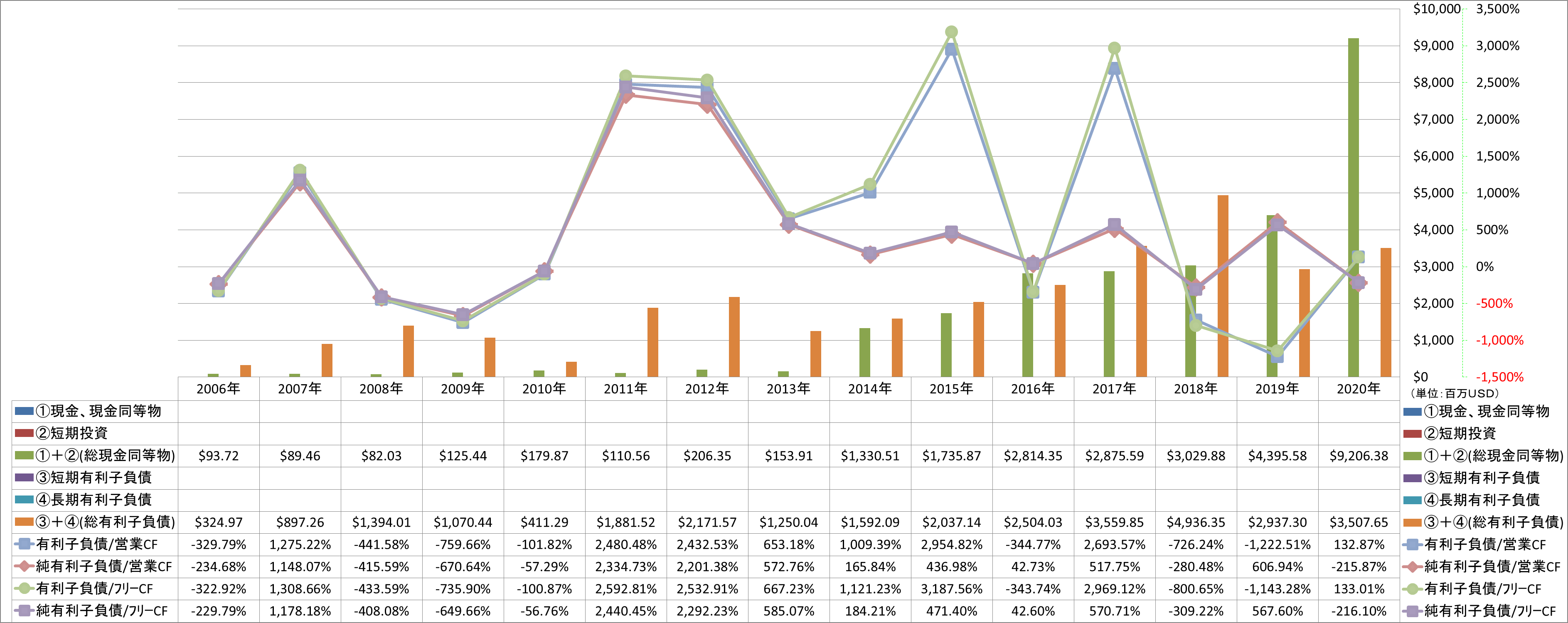Click left legend swatch for ①現金、現金同等物
This screenshot has height=623, width=1568.
pyautogui.click(x=25, y=411)
